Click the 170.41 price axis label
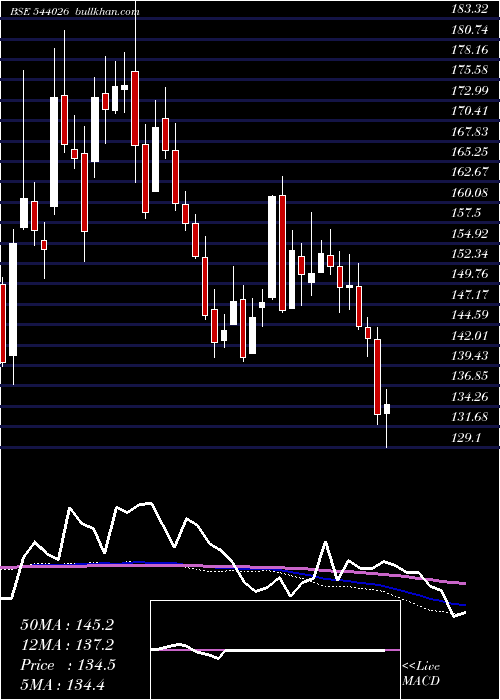500x700 pixels. 469,111
